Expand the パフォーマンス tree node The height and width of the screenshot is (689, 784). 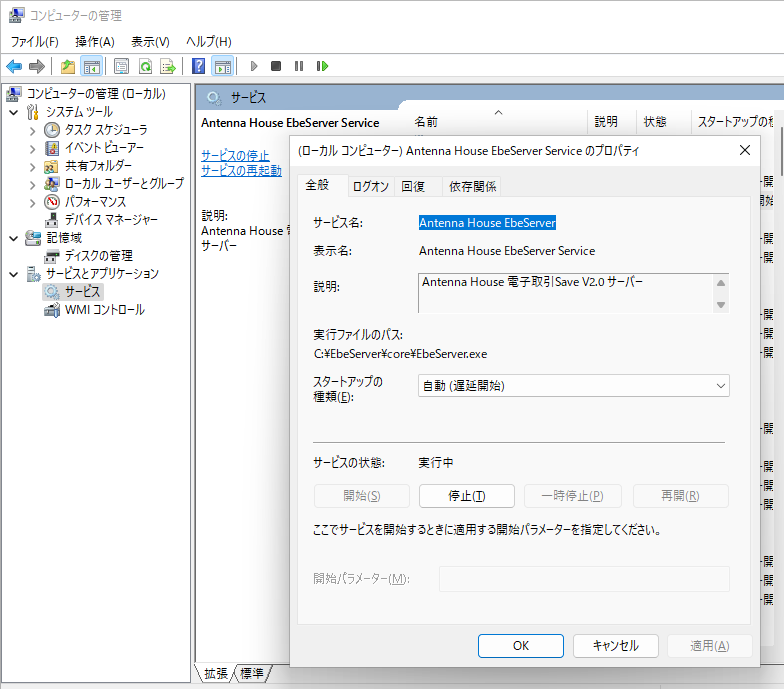coord(32,202)
